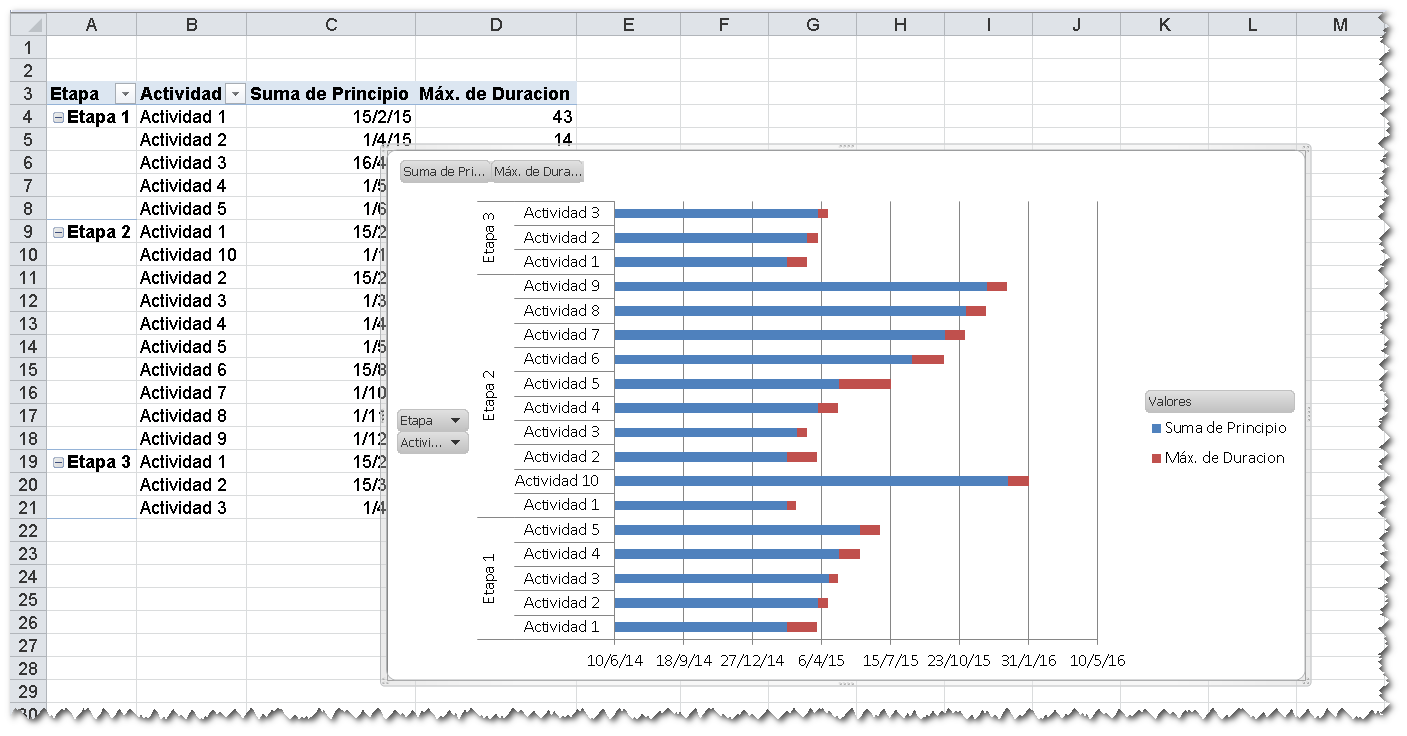Viewport: 1407px width, 736px height.
Task: Click the 18/9/14 axis date label
Action: [684, 661]
